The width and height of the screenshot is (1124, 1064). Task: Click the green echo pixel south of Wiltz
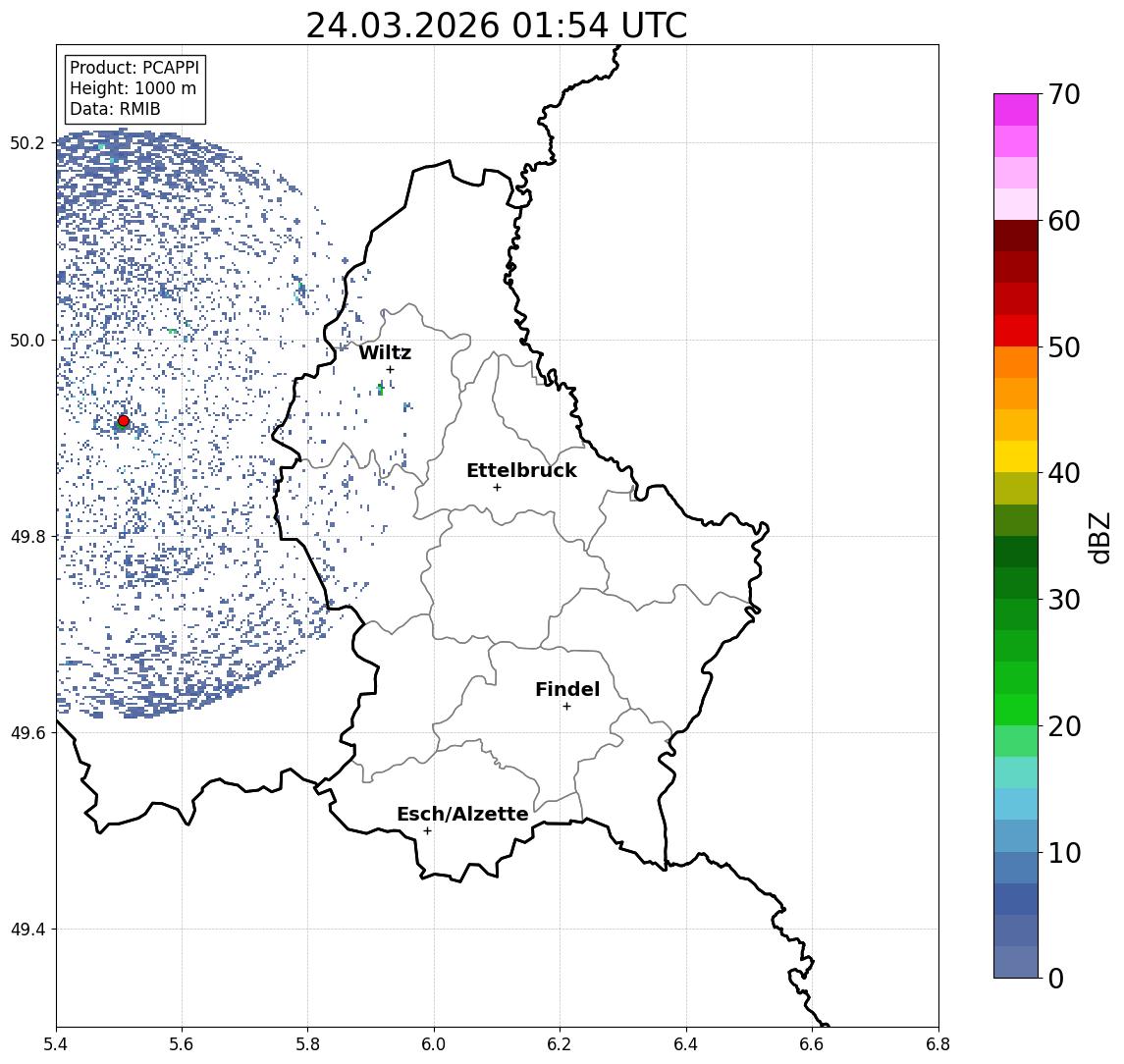(381, 390)
